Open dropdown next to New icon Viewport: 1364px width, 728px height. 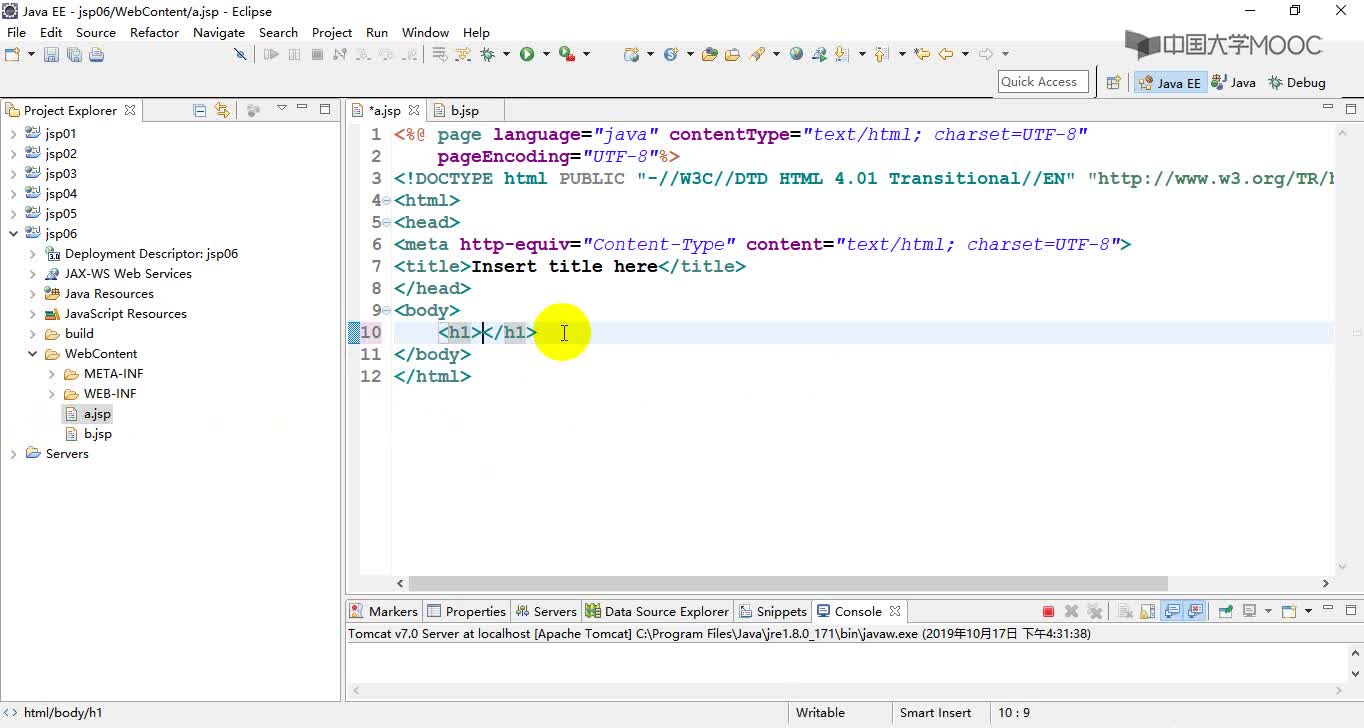[31, 54]
